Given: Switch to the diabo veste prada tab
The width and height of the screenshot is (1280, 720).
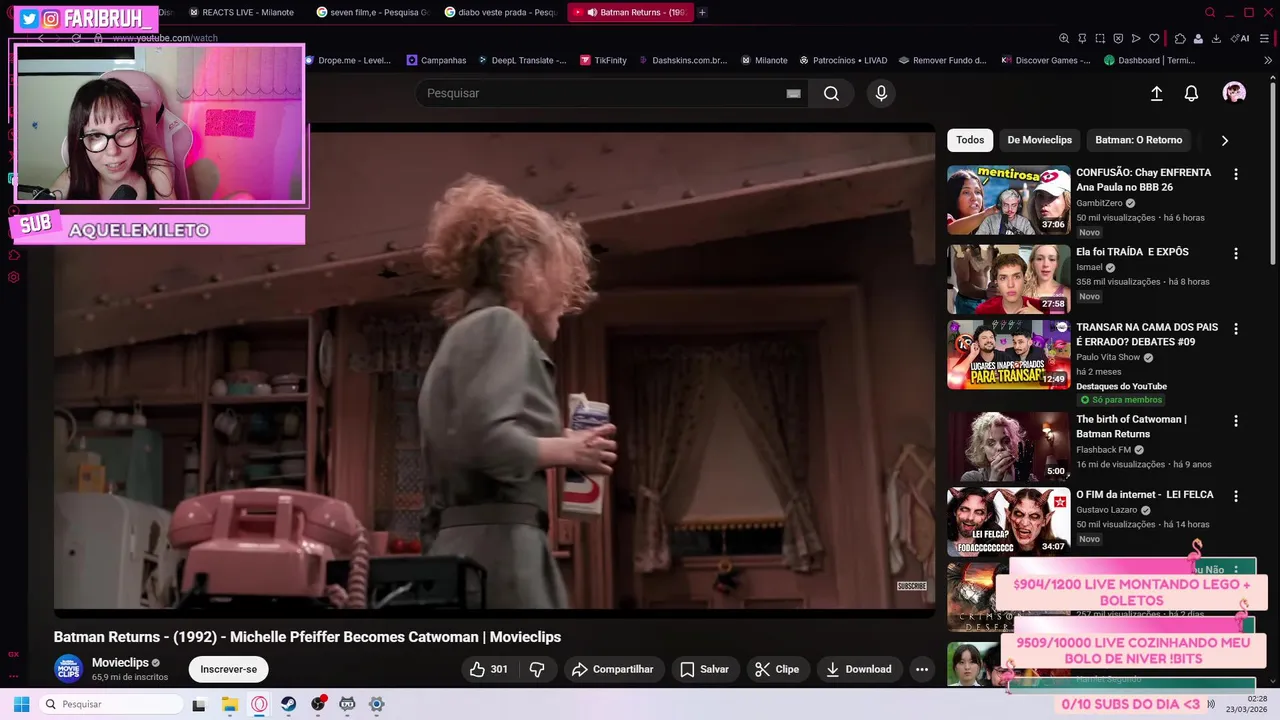Looking at the screenshot, I should click(500, 12).
